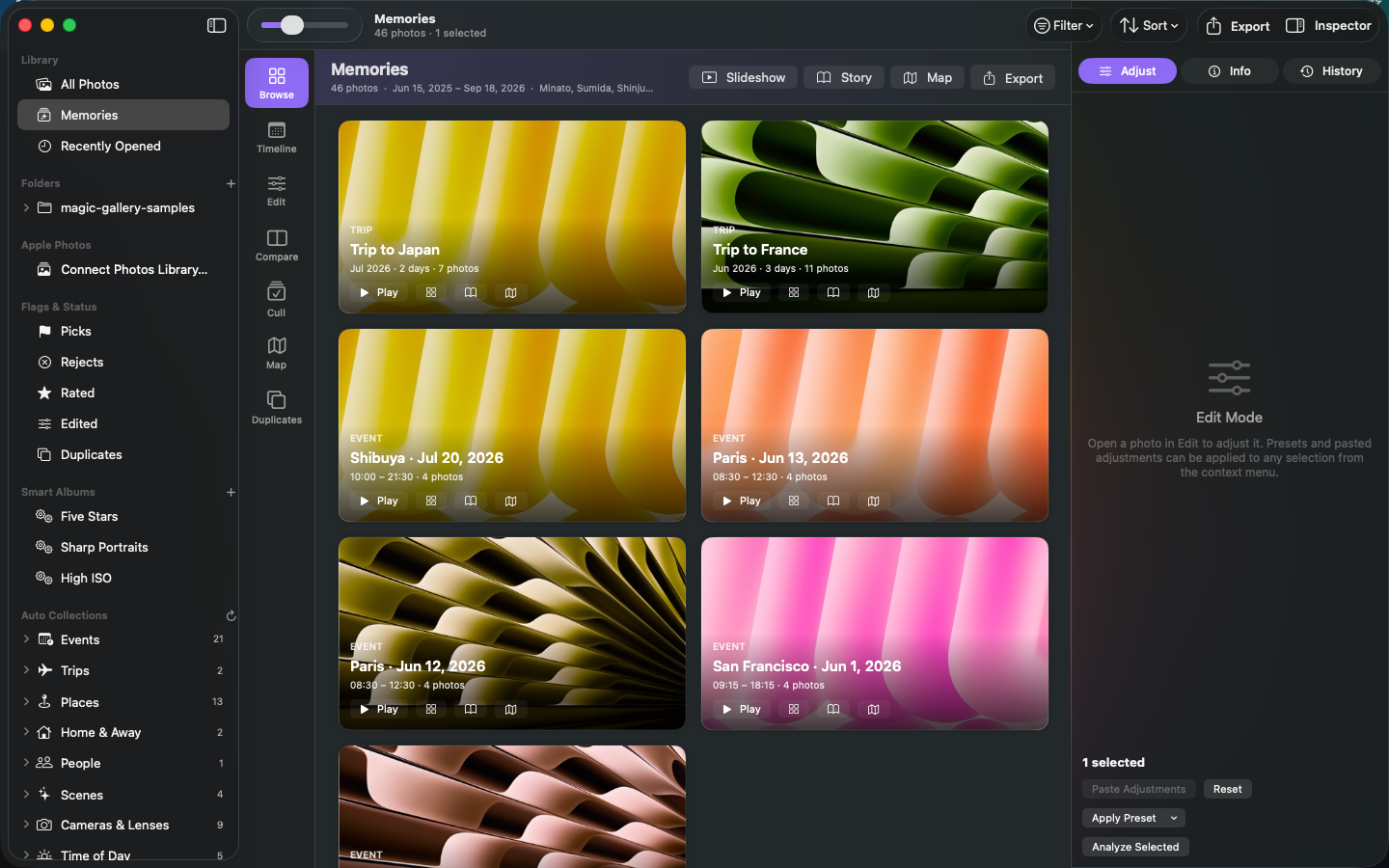Select All Photos in Library

pyautogui.click(x=123, y=84)
